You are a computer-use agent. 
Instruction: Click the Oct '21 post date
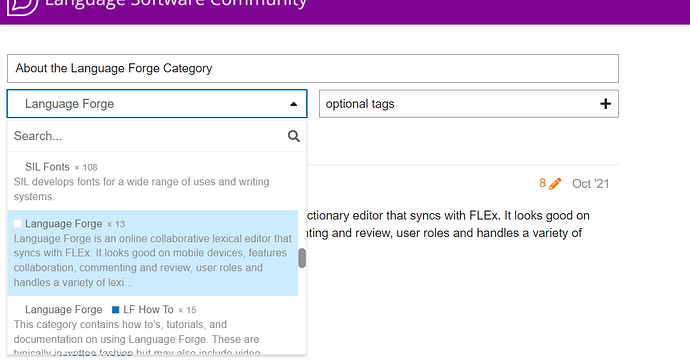coord(591,184)
